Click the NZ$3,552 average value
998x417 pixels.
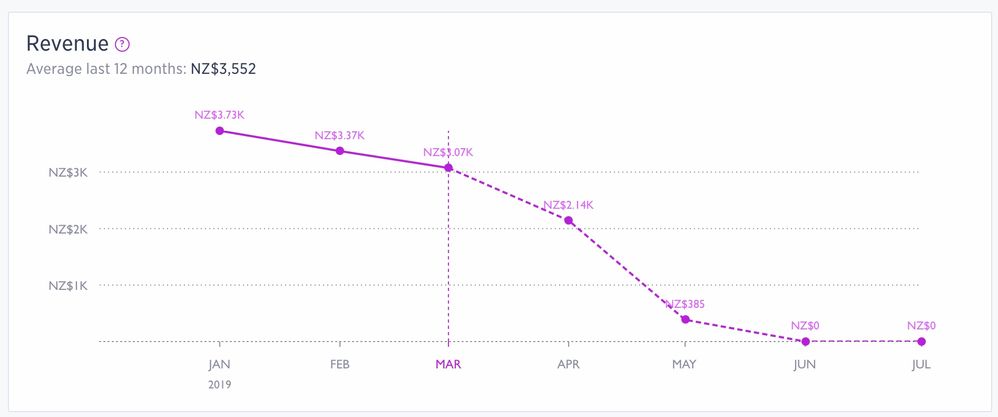224,69
